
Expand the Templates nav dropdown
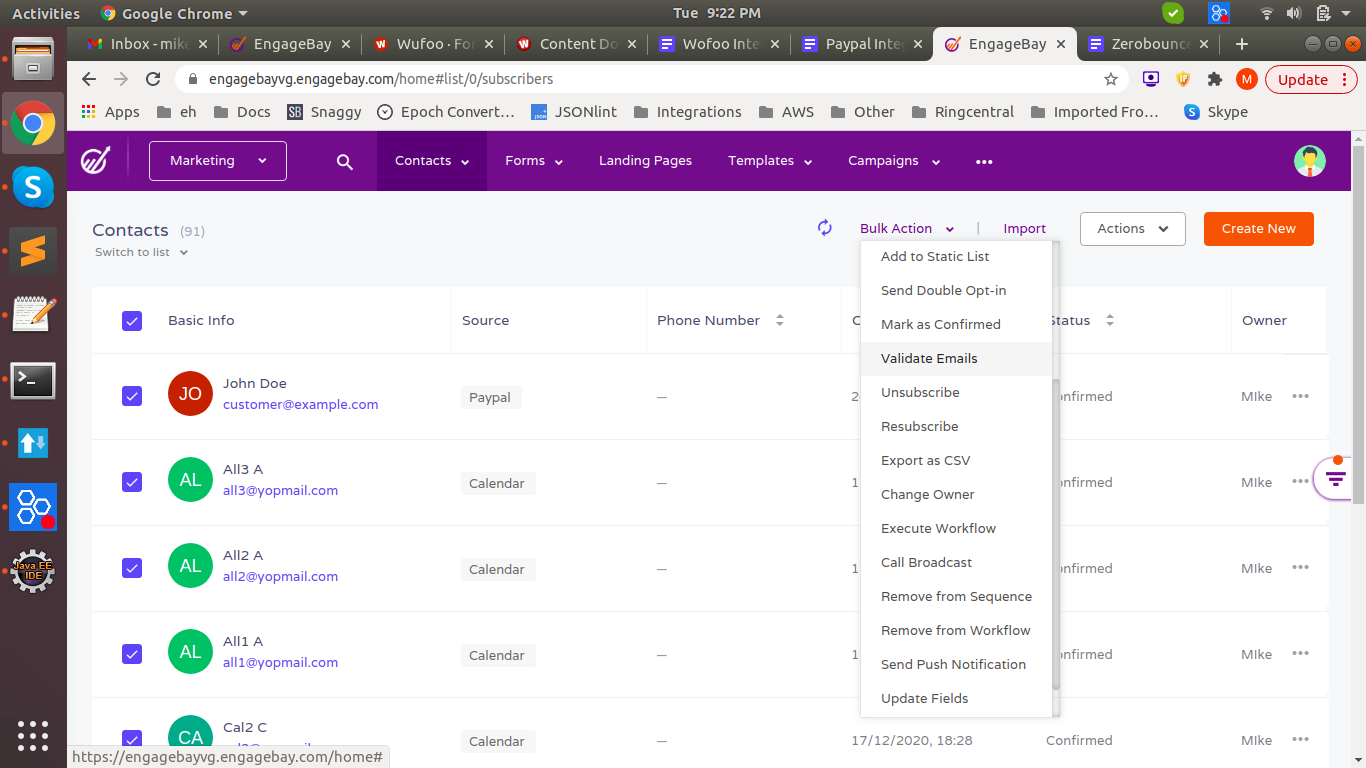tap(770, 161)
